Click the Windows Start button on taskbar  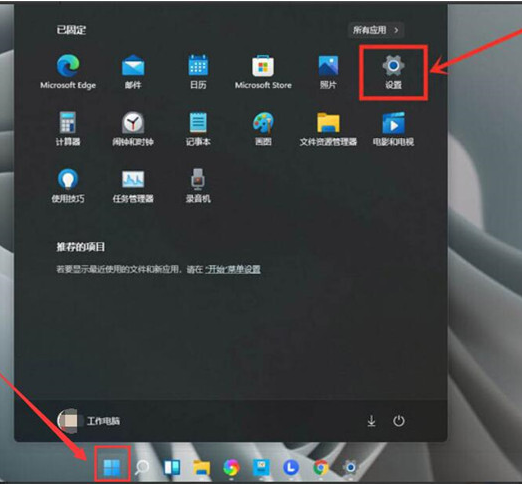pyautogui.click(x=112, y=467)
